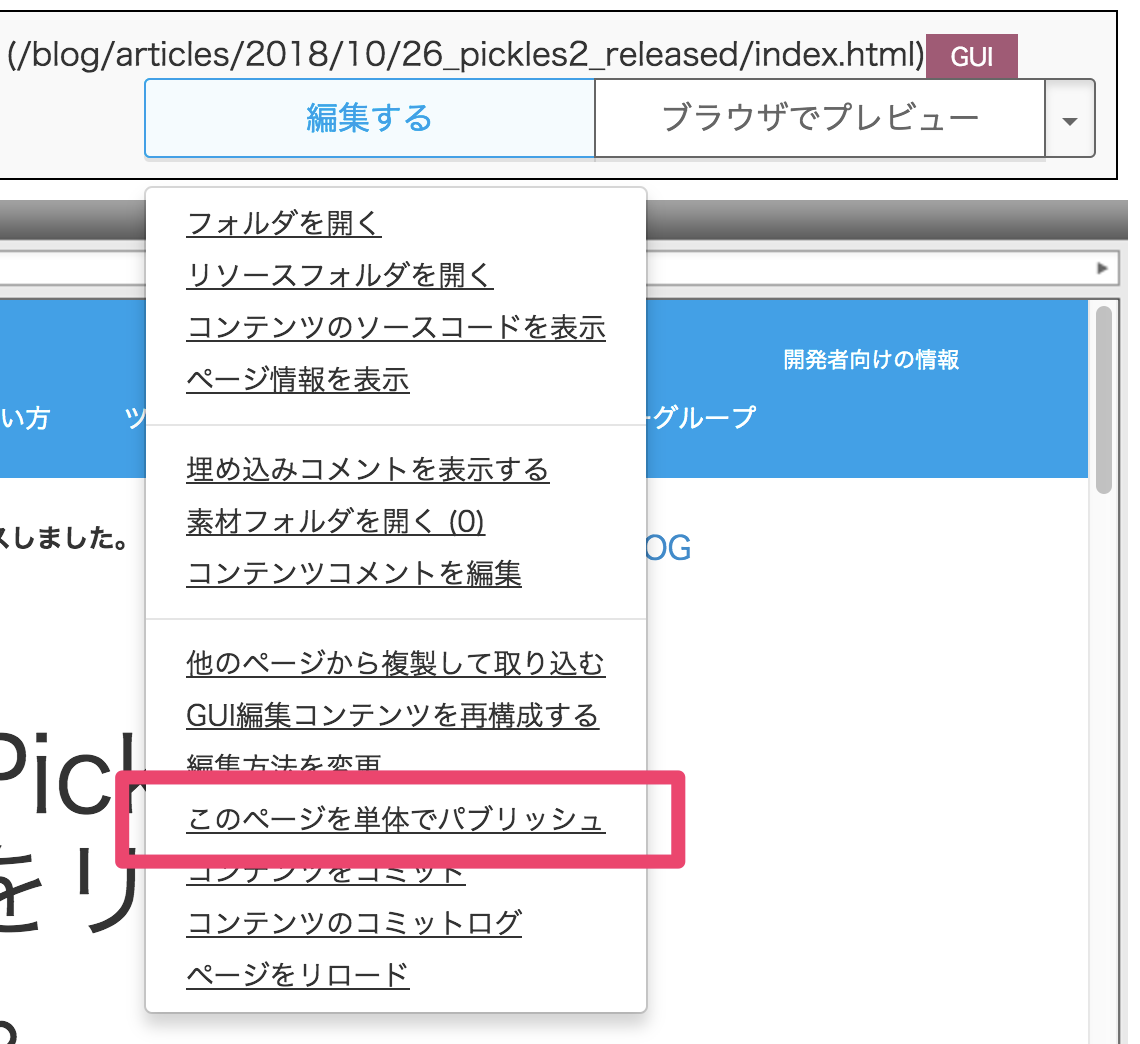The height and width of the screenshot is (1044, 1140).
Task: Click the 編集する button
Action: 369,119
